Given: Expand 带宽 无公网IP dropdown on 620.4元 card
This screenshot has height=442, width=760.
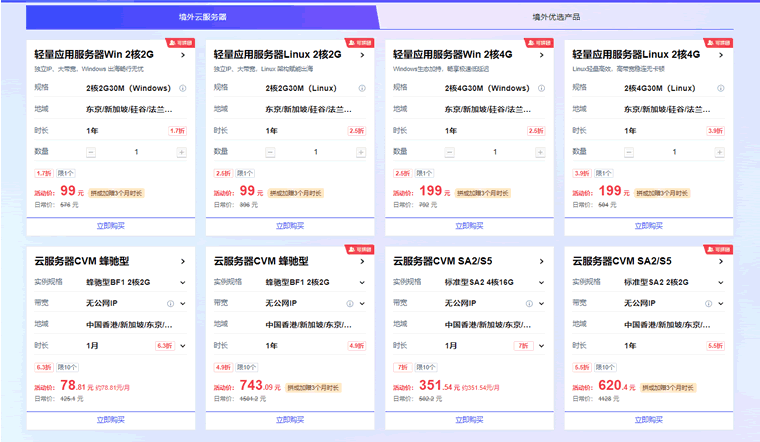Looking at the screenshot, I should 721,304.
